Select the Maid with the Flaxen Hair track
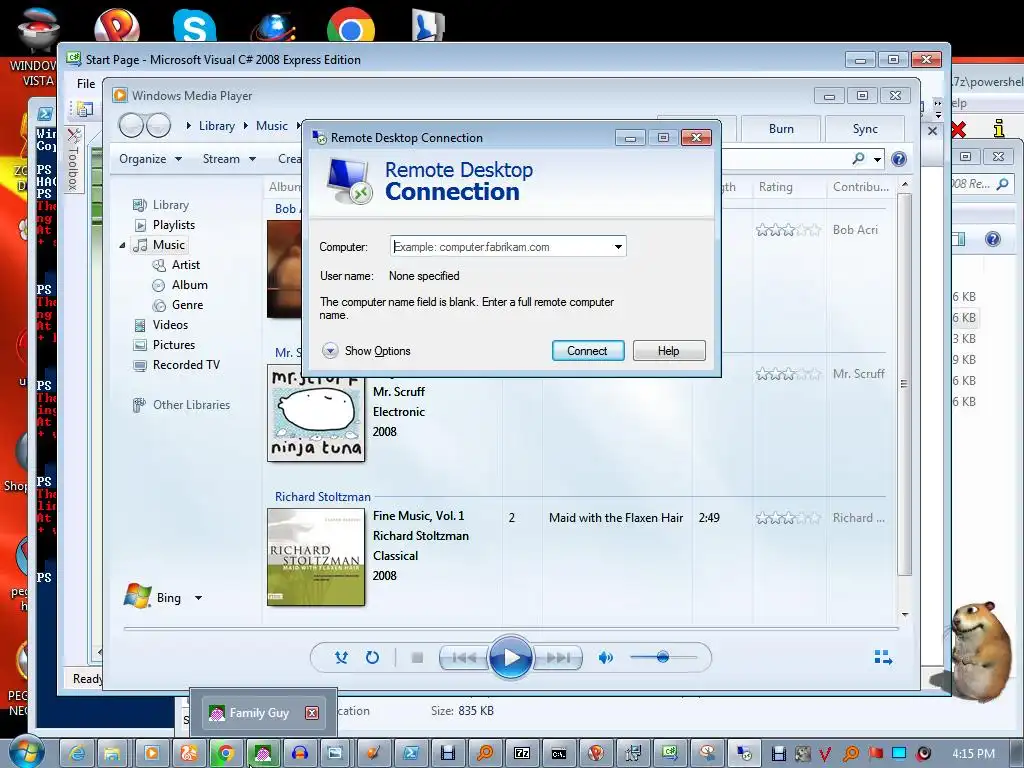This screenshot has height=768, width=1024. pos(615,518)
